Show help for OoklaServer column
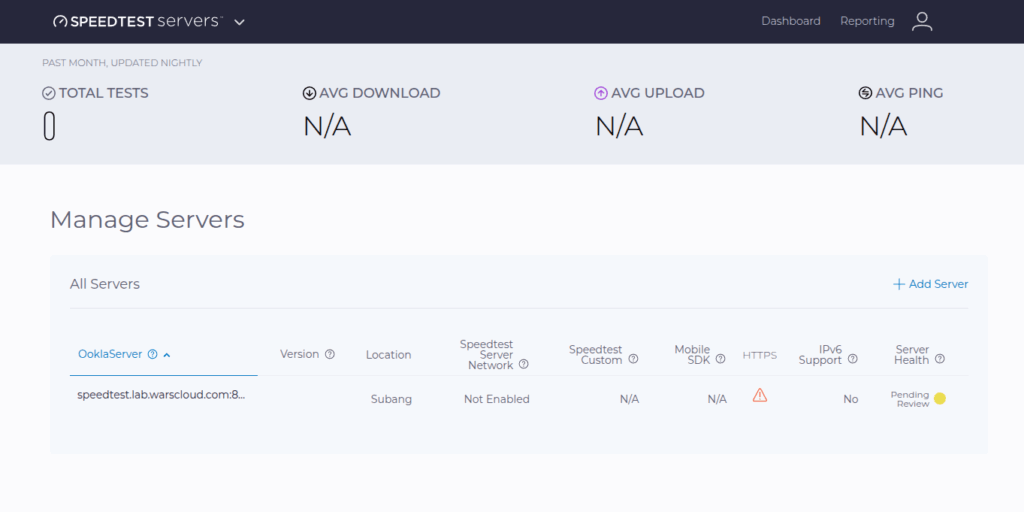Image resolution: width=1024 pixels, height=512 pixels. coord(153,355)
